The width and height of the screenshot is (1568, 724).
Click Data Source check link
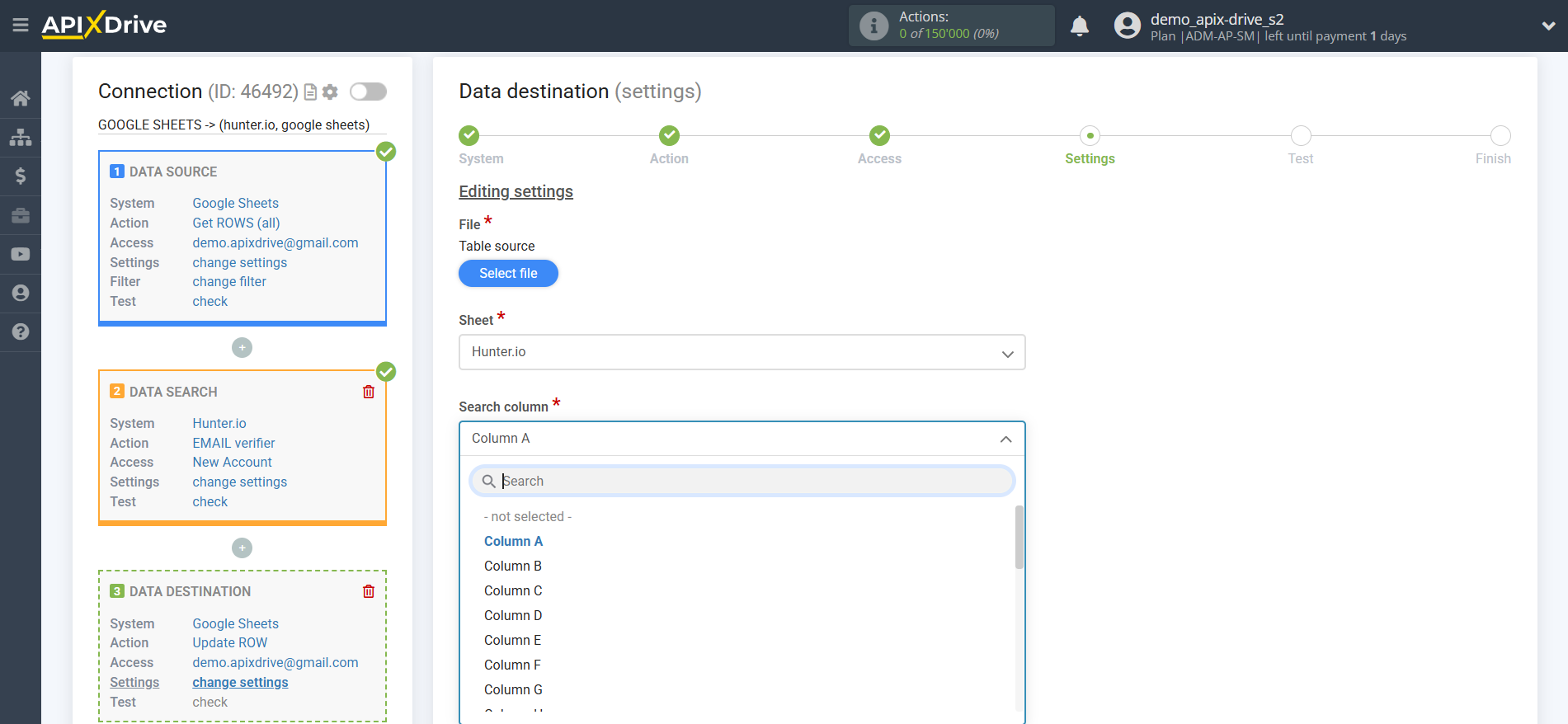[210, 301]
